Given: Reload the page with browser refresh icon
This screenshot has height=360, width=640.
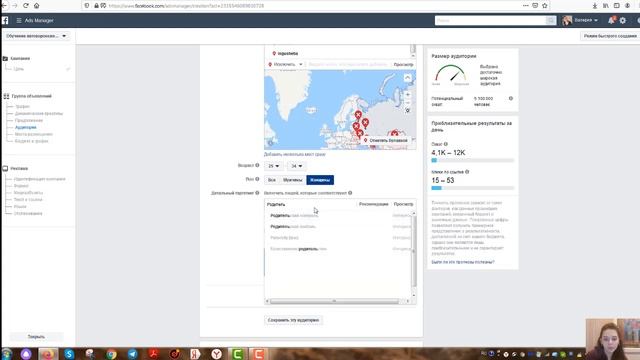Looking at the screenshot, I should [26, 6].
